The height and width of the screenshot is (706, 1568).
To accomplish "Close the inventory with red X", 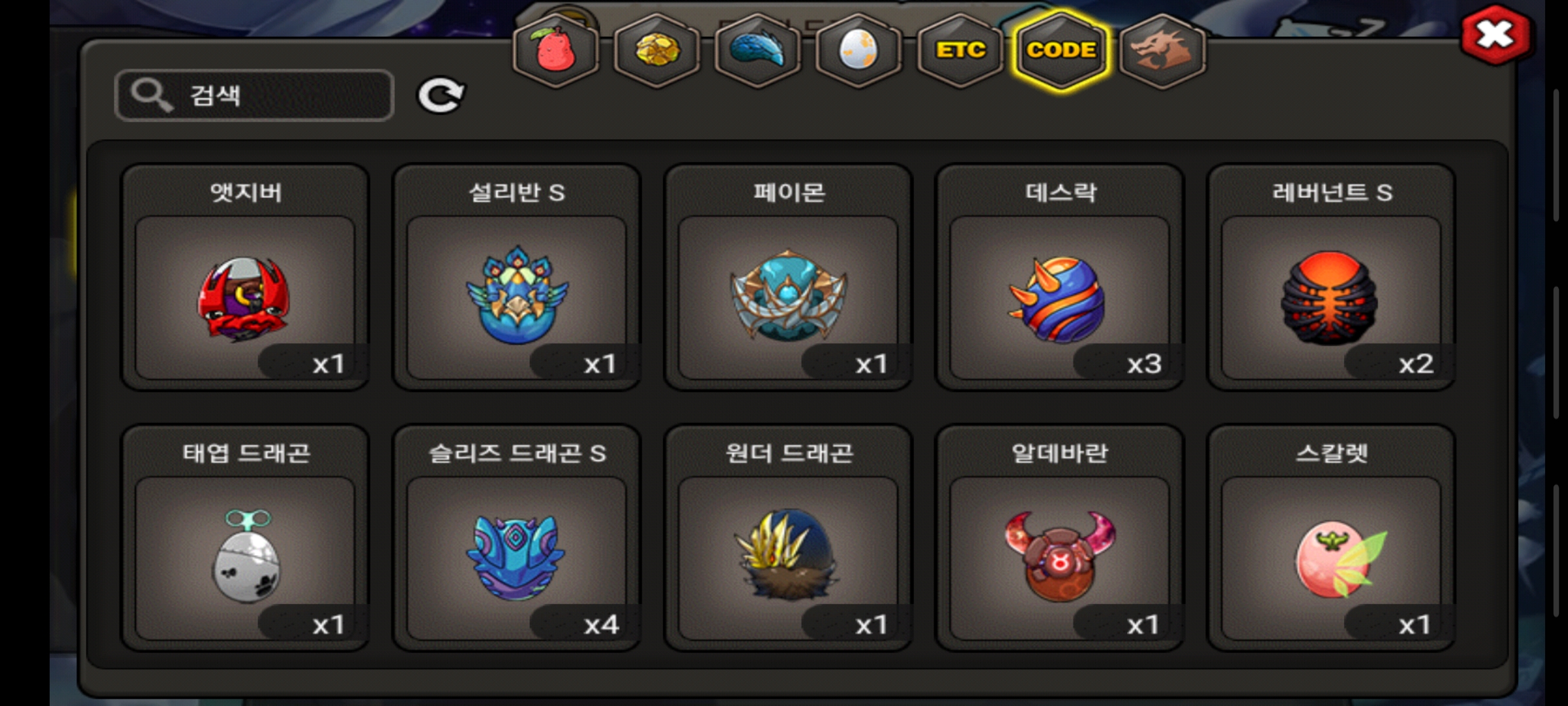I will tap(1495, 35).
